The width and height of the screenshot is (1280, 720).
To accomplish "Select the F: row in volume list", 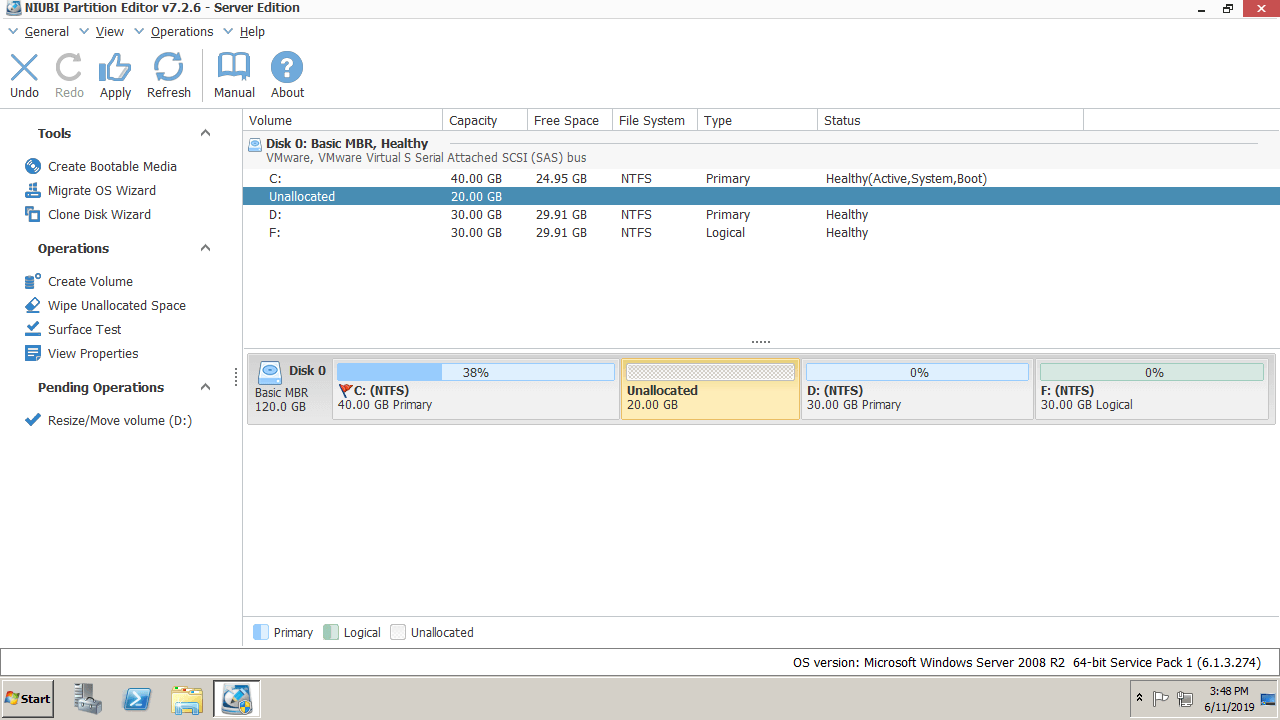I will click(x=275, y=233).
